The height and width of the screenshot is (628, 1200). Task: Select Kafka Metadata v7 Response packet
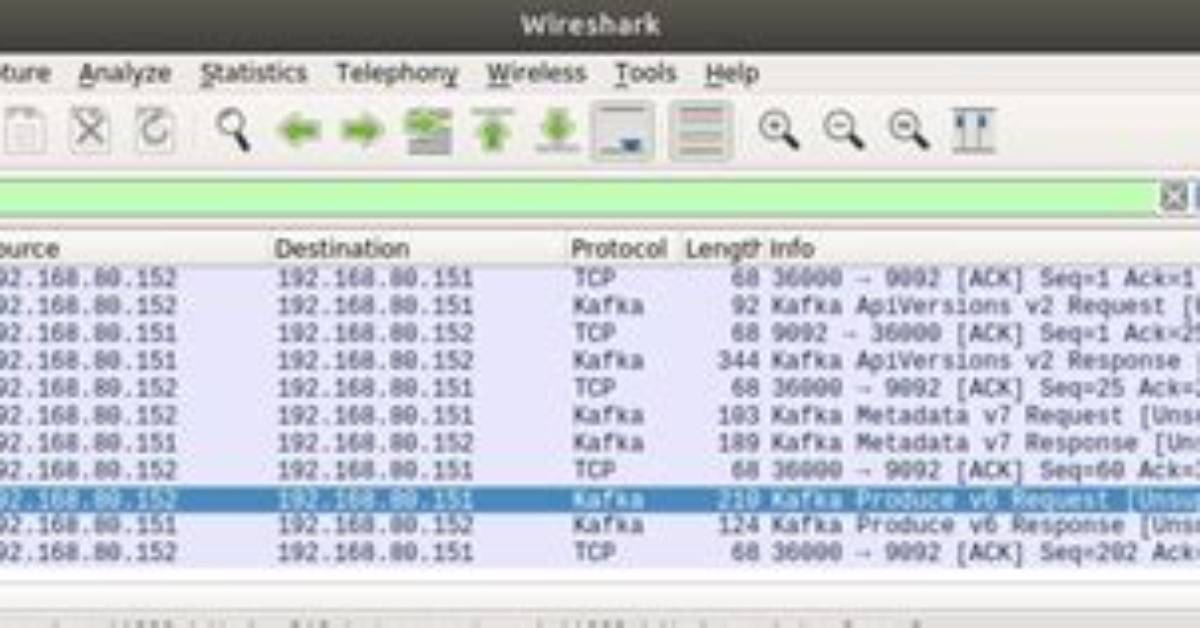(600, 443)
